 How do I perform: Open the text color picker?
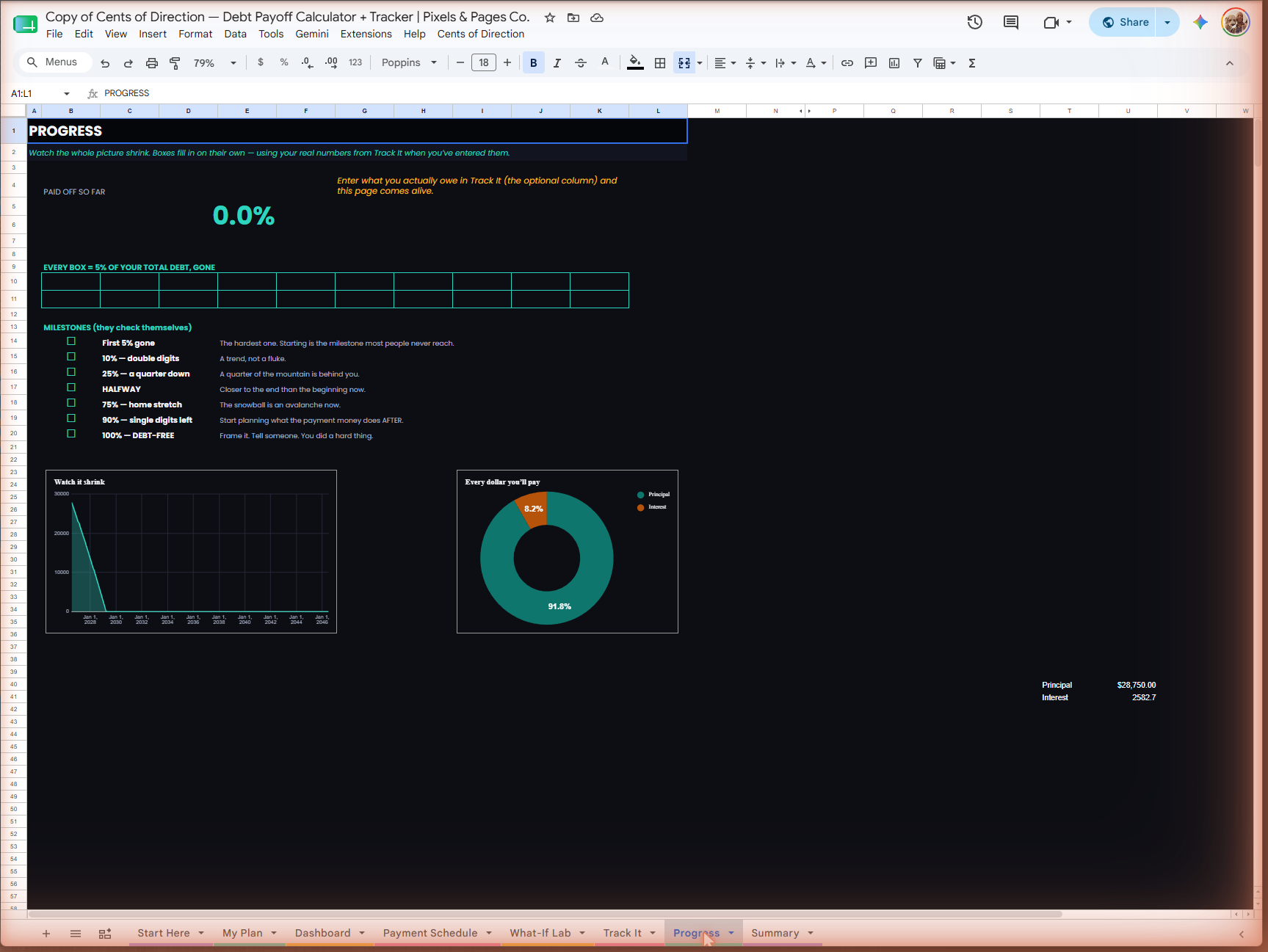click(605, 62)
